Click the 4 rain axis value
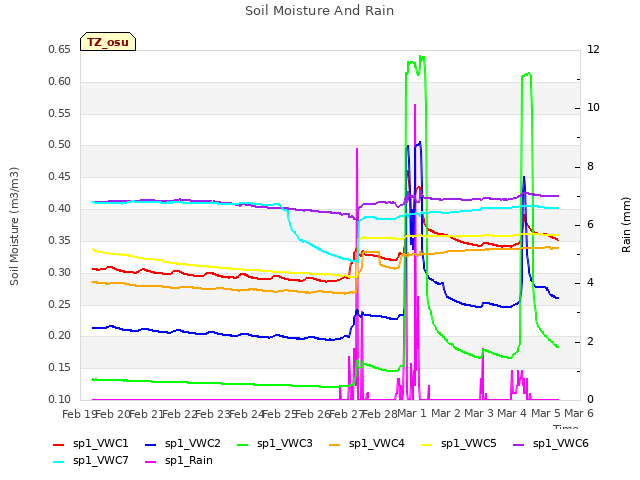Screen dimensions: 640x480 click(591, 283)
